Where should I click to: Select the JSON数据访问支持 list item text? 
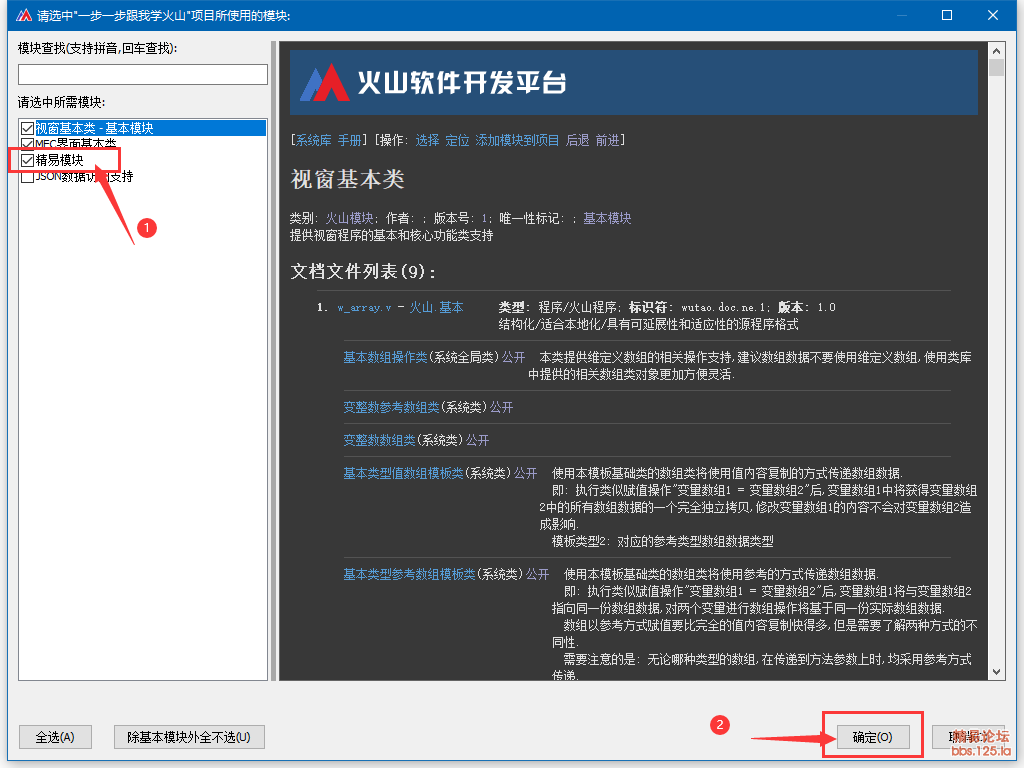pos(84,176)
